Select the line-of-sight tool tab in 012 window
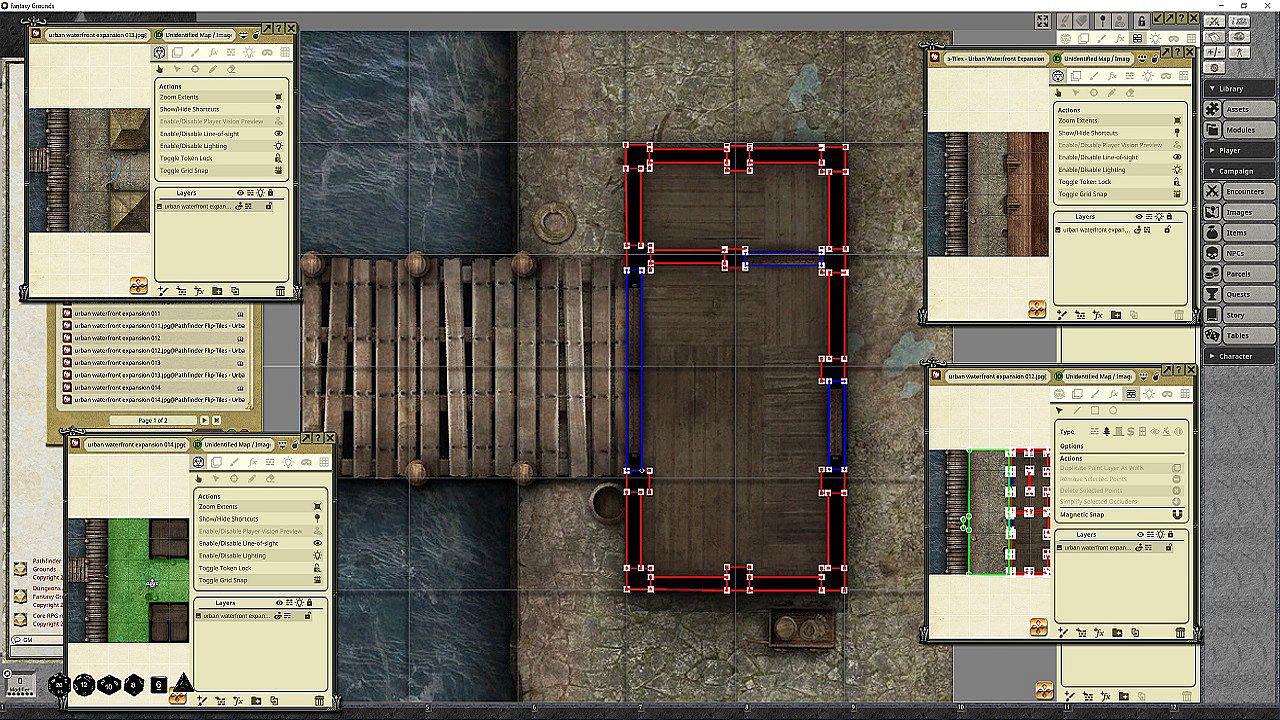Image resolution: width=1280 pixels, height=720 pixels. [1131, 394]
